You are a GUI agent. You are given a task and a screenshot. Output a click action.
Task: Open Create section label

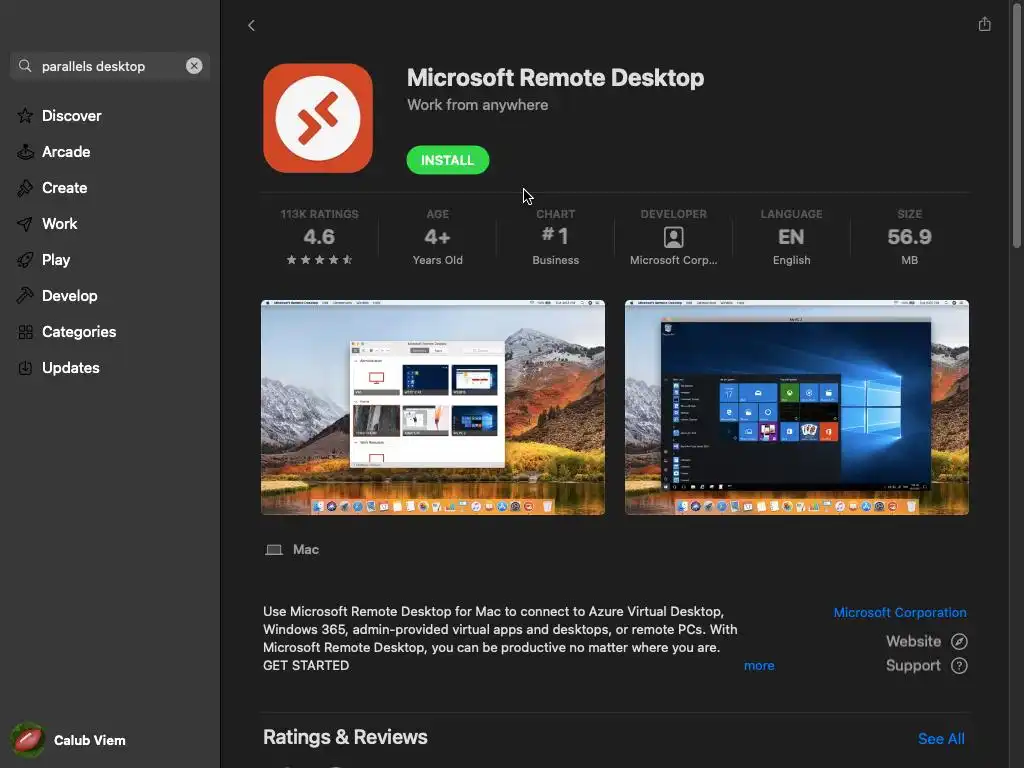[x=65, y=188]
